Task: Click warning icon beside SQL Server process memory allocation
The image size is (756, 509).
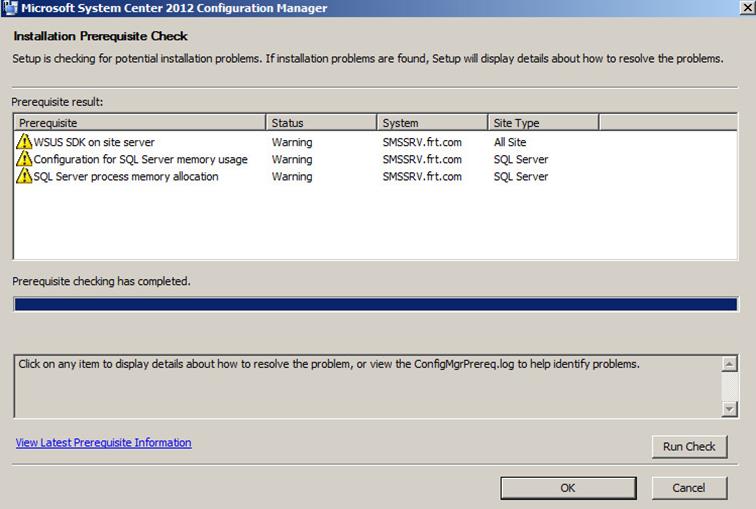Action: 24,176
